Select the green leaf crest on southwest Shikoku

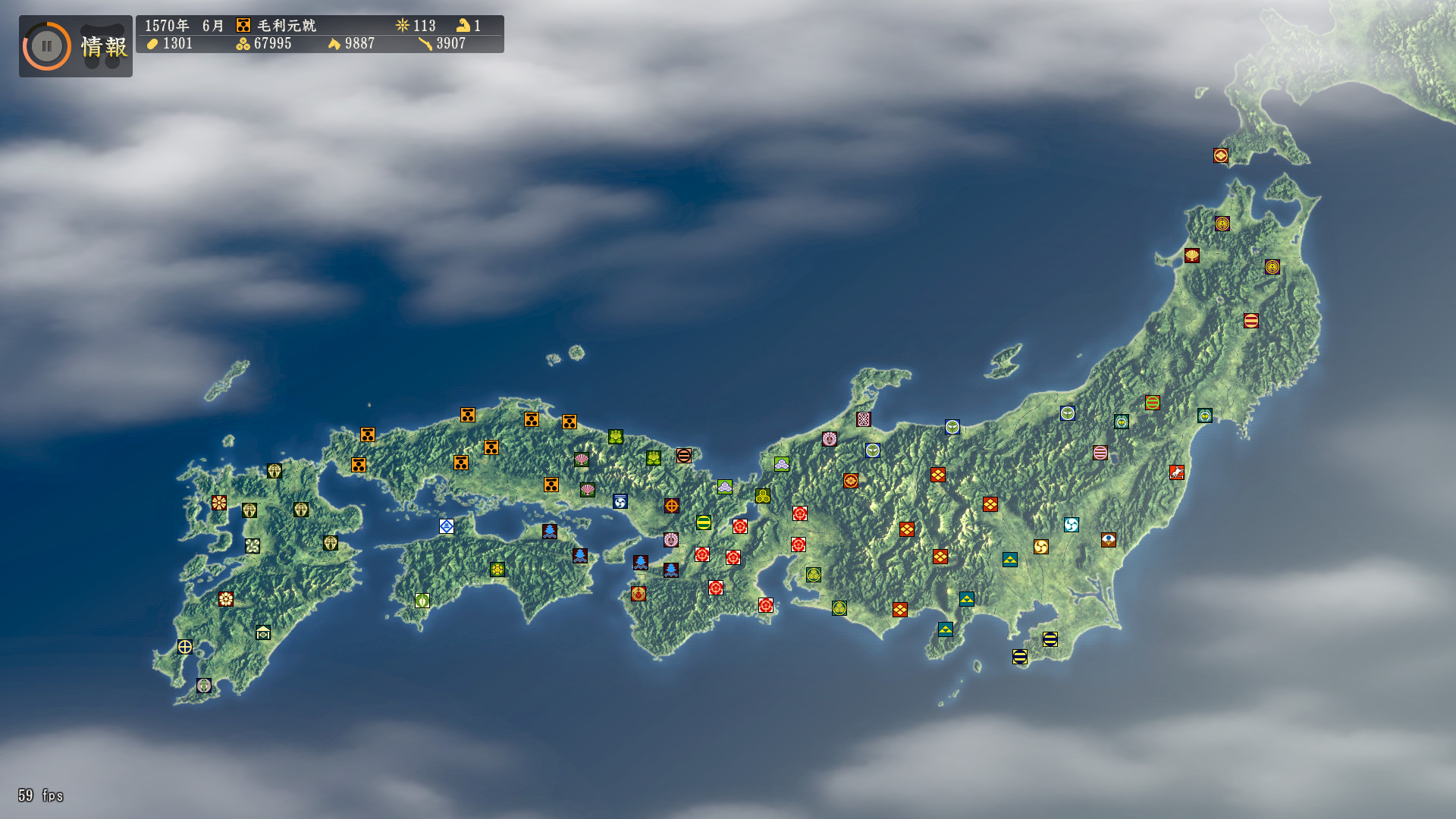point(422,601)
